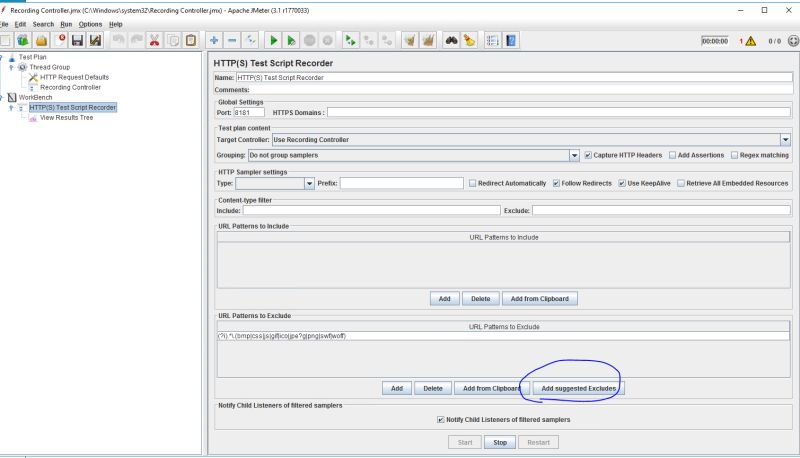Viewport: 800px width, 458px height.
Task: Open the Run menu
Action: [66, 24]
